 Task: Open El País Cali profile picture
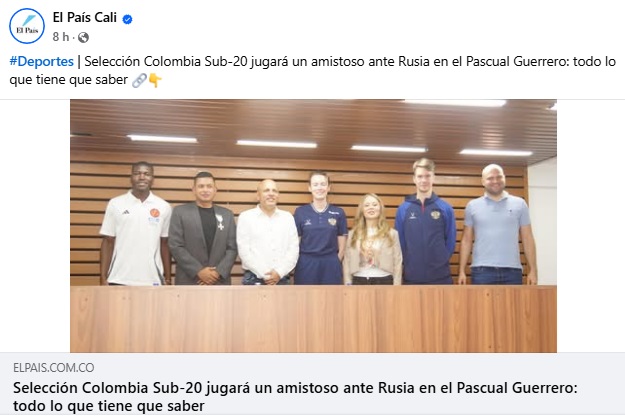27,26
